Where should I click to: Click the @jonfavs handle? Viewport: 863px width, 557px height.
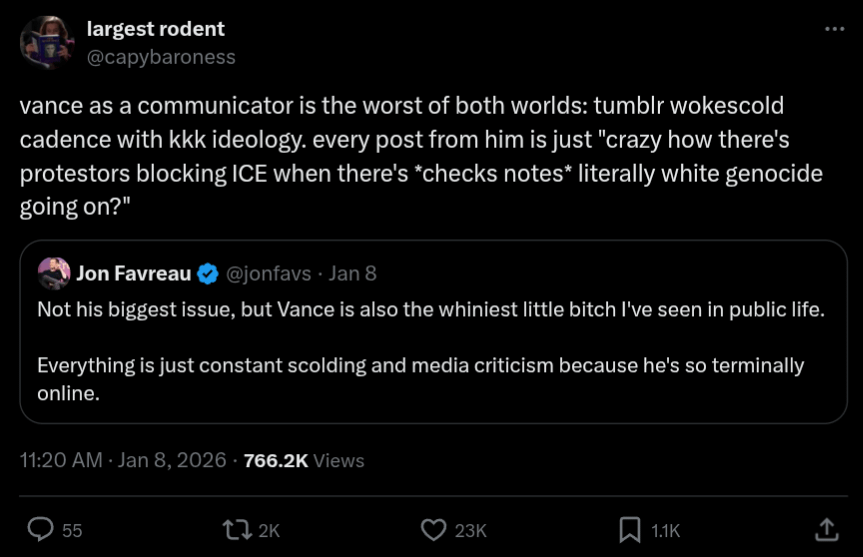click(269, 273)
